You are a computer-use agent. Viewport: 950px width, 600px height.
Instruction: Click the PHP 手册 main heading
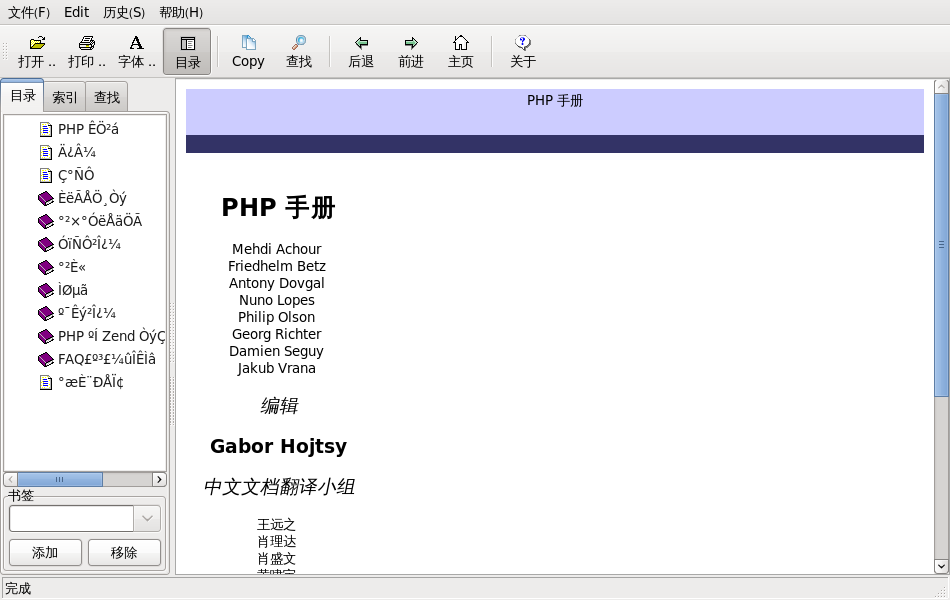(x=278, y=207)
